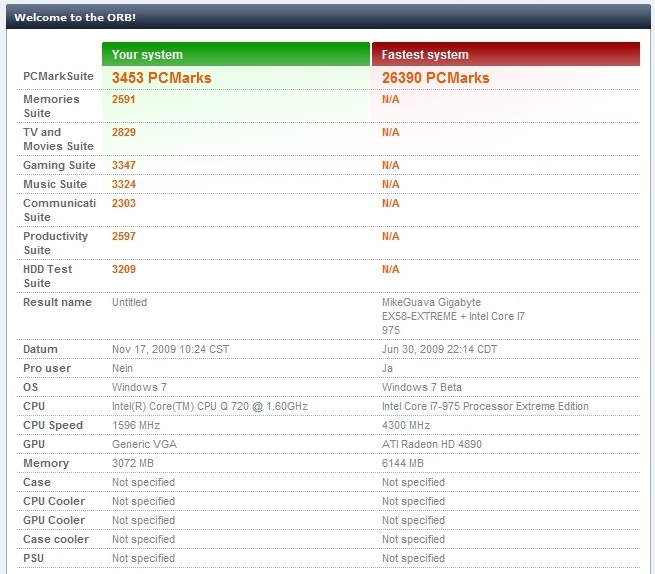Select 'Intel(R) Core(TM) CPU Q 720' text

click(x=180, y=406)
